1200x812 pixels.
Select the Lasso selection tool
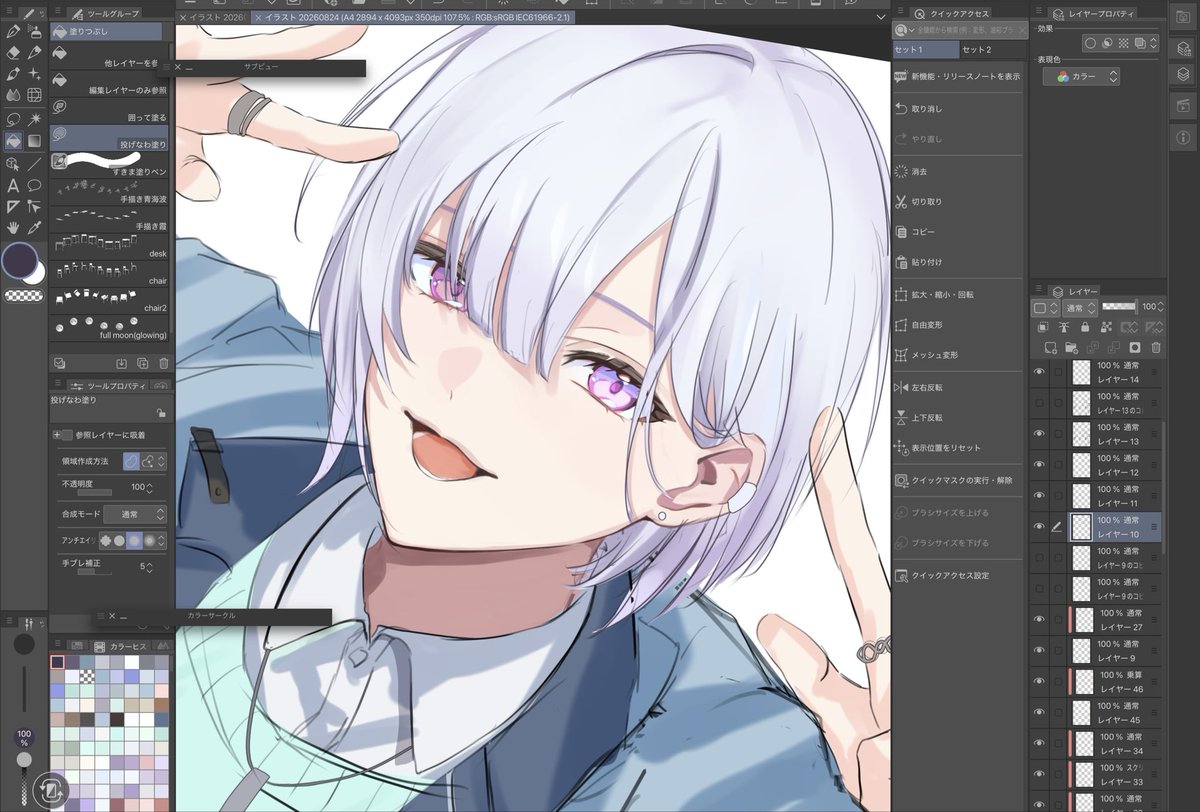pyautogui.click(x=13, y=118)
